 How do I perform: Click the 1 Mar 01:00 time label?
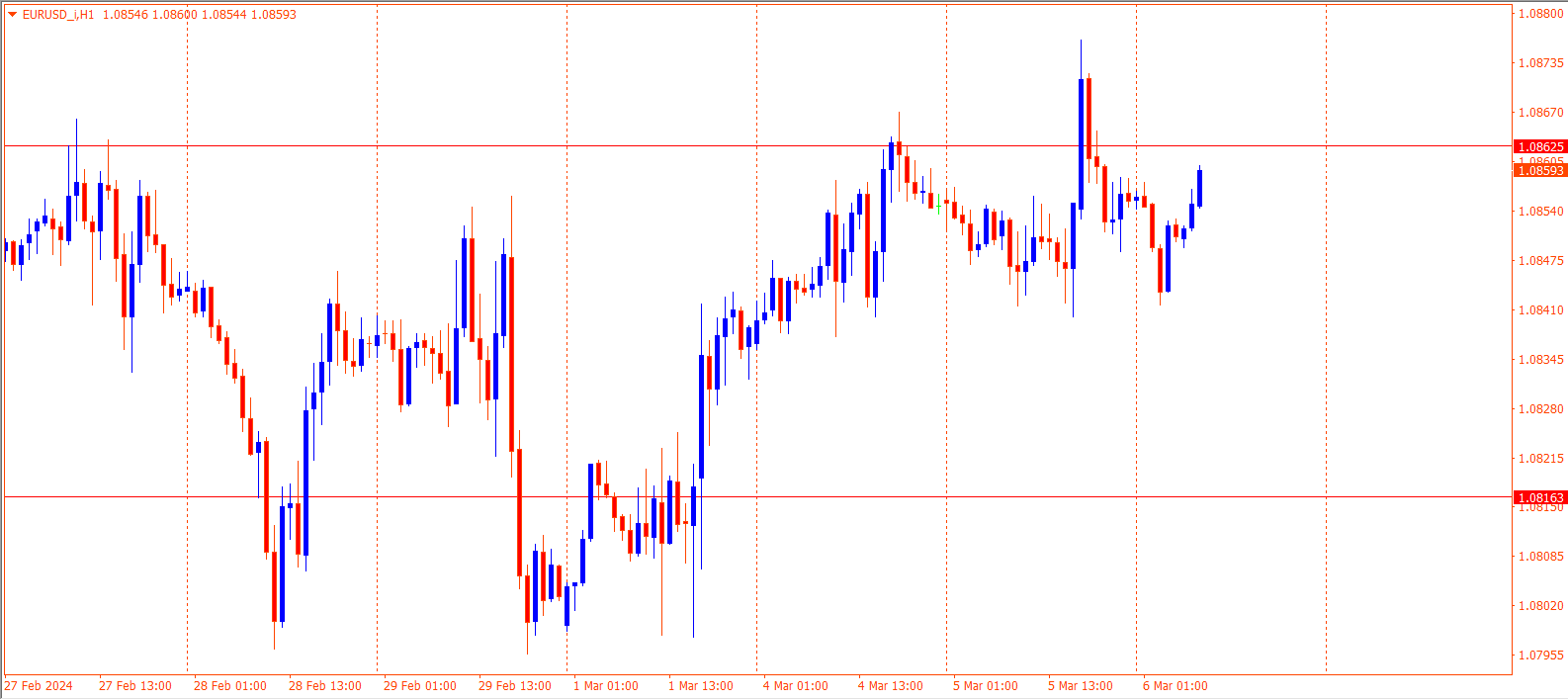click(x=606, y=686)
